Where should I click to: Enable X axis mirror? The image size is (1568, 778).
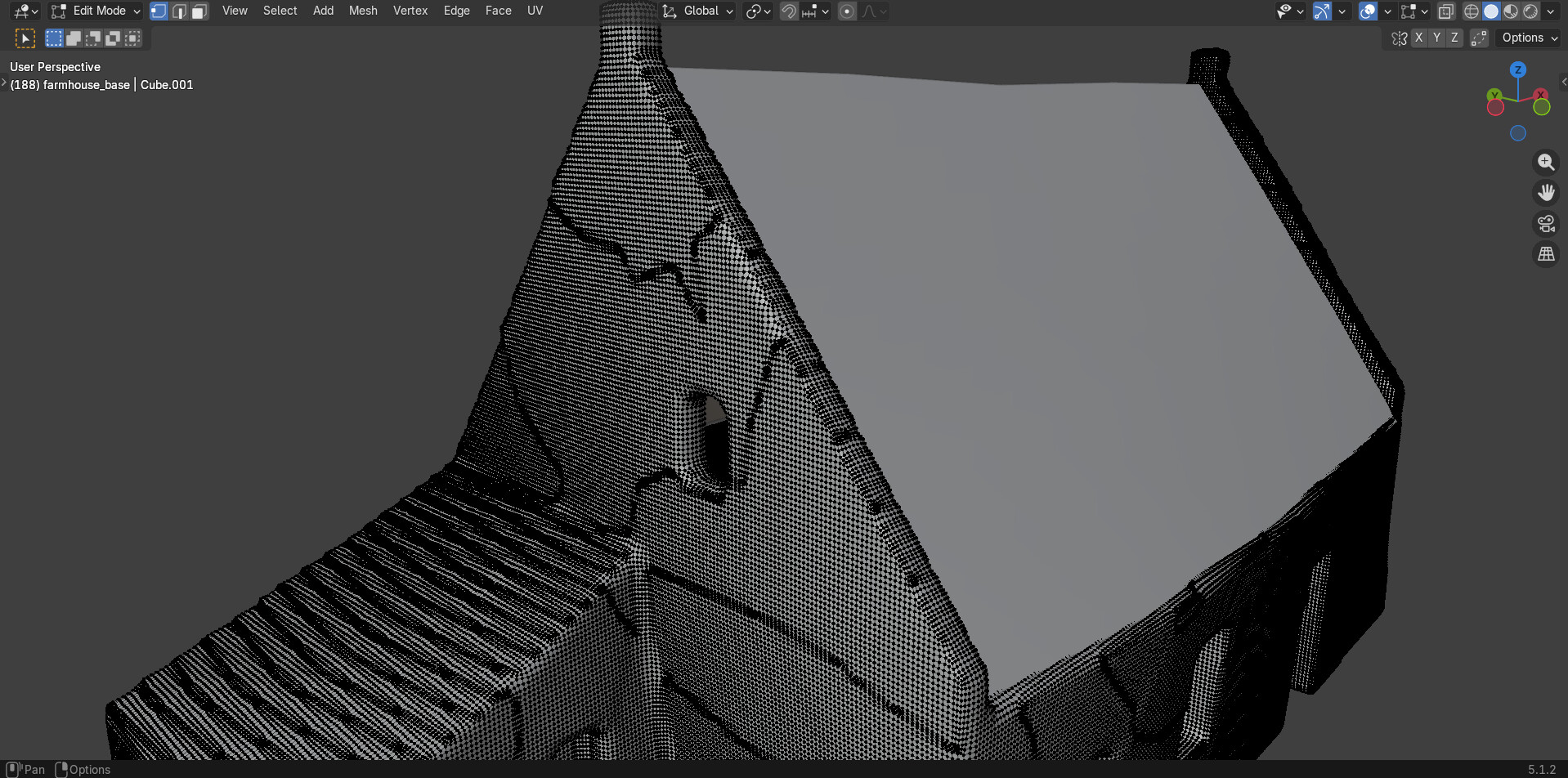coord(1418,38)
